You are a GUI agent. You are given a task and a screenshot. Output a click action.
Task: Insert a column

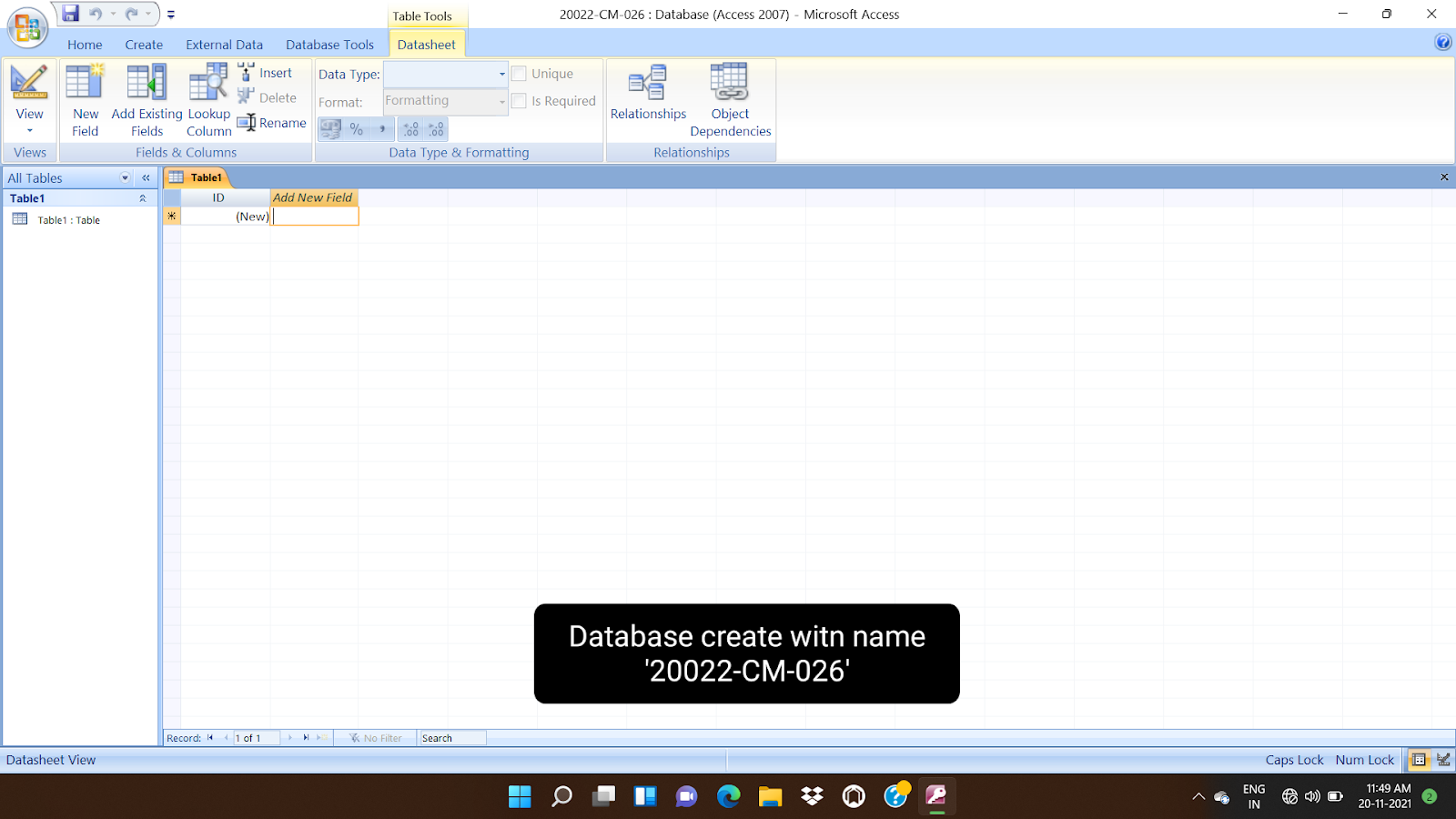click(x=266, y=73)
